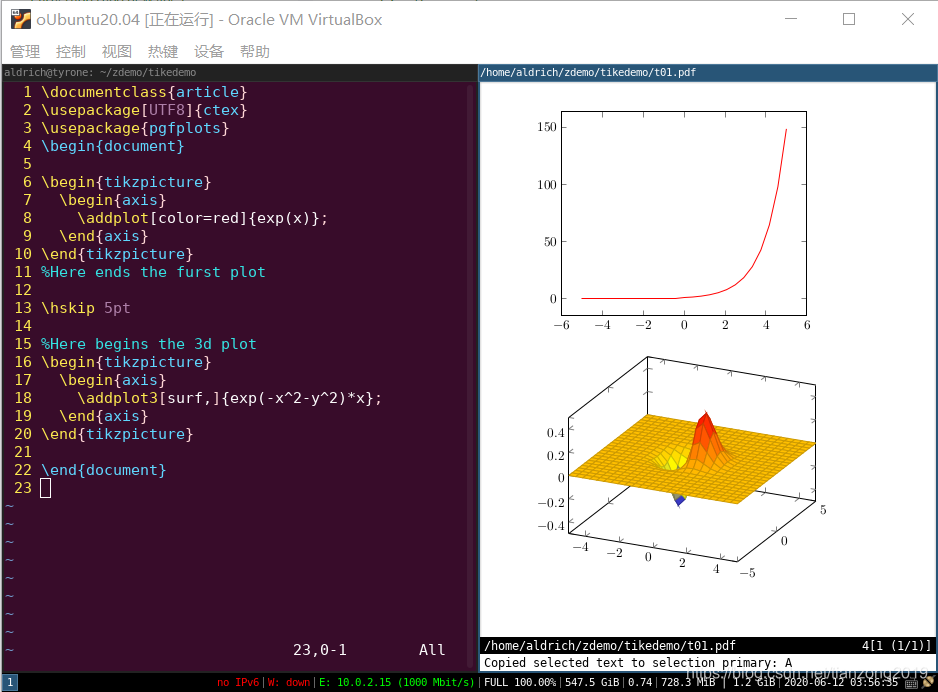Click the \end{tikzpicture} on line 20

[x=117, y=434]
